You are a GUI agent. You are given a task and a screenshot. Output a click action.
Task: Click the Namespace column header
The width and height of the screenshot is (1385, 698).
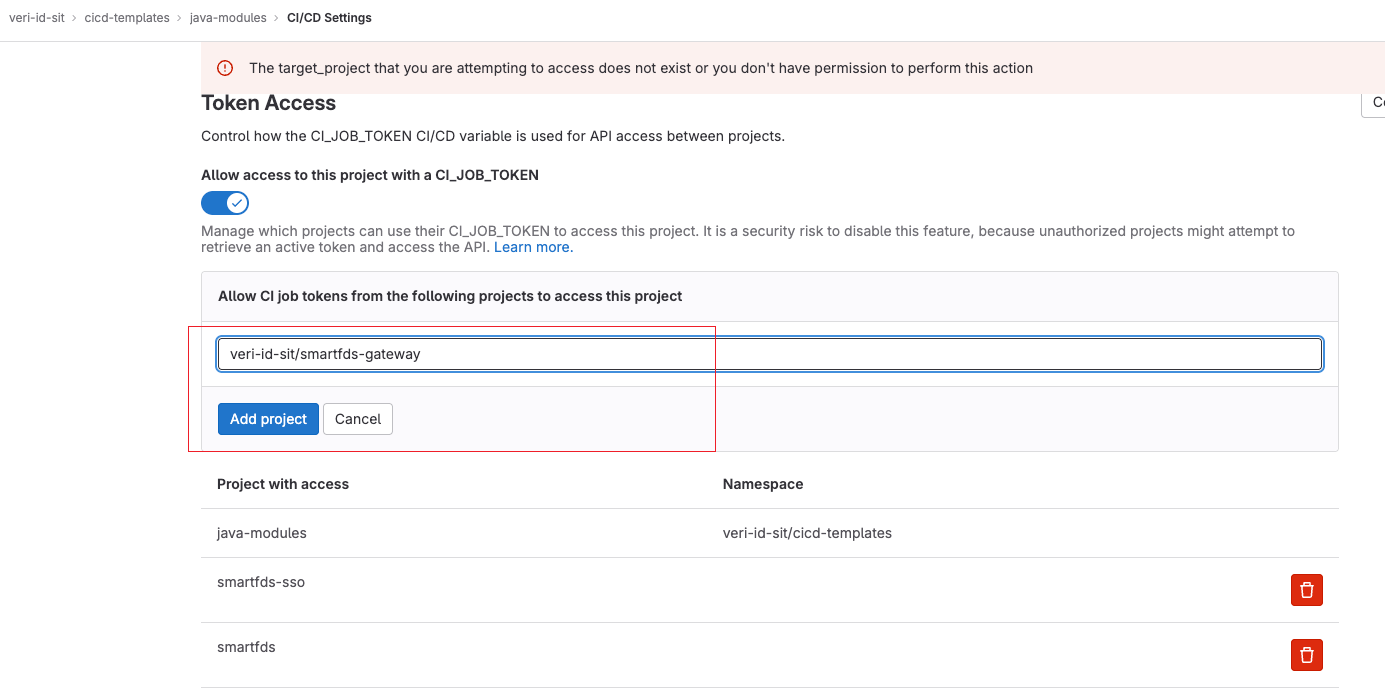(763, 484)
